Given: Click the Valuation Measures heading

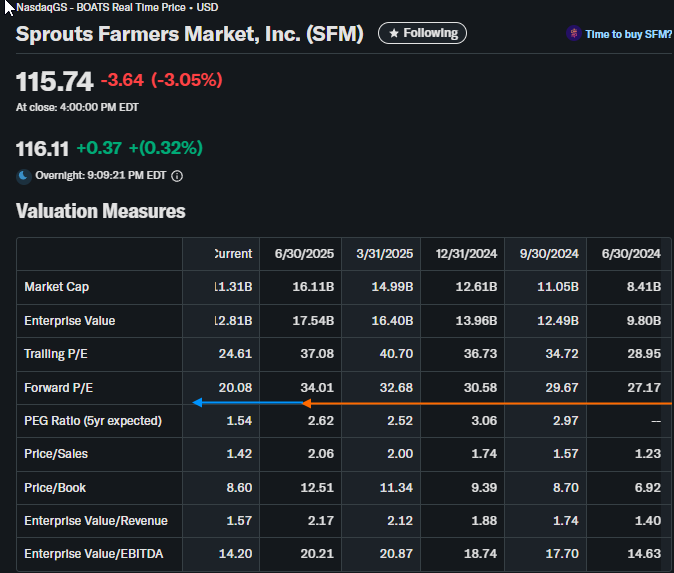Looking at the screenshot, I should (x=100, y=211).
